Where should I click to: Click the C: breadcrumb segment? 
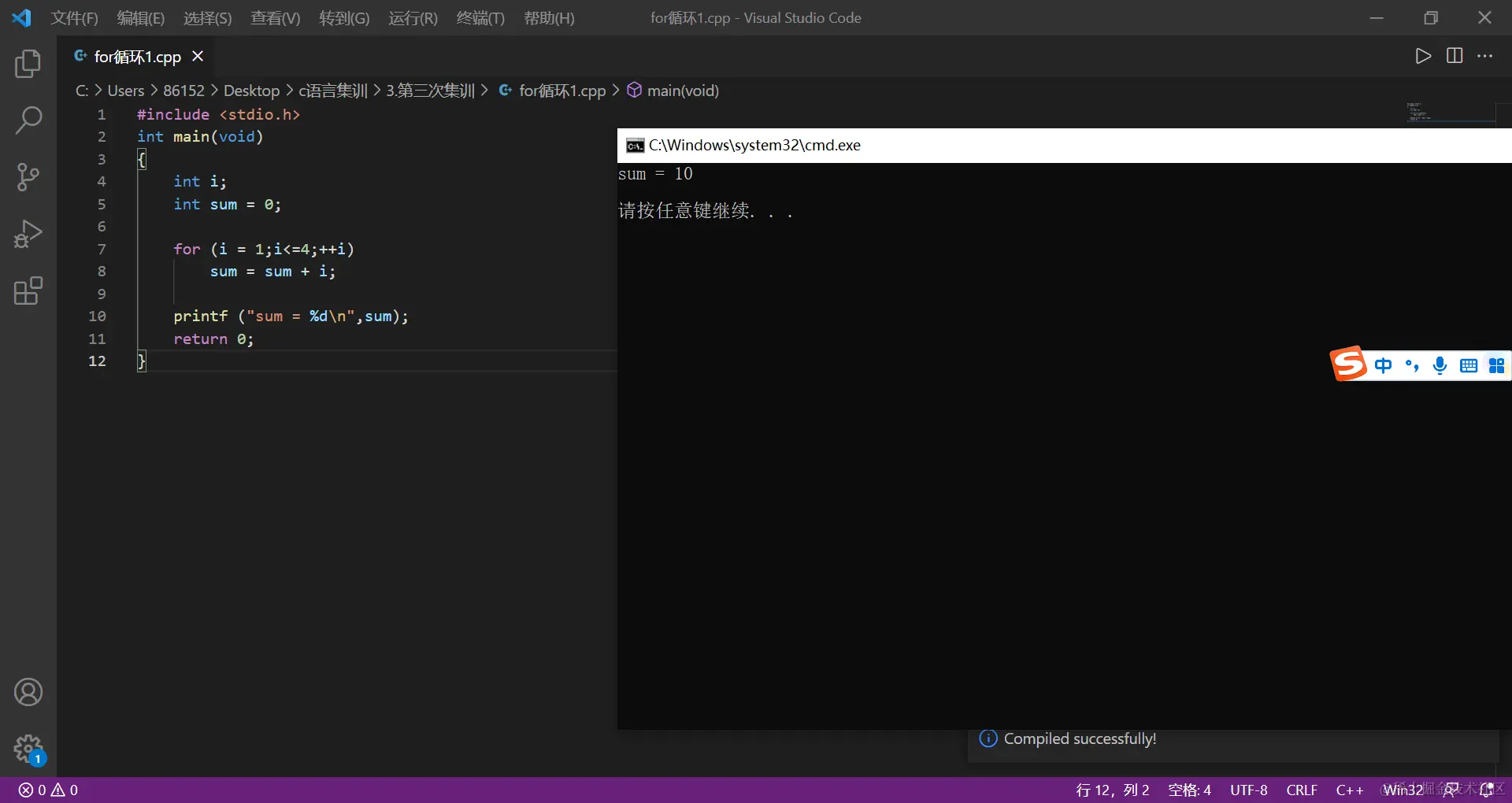point(82,91)
